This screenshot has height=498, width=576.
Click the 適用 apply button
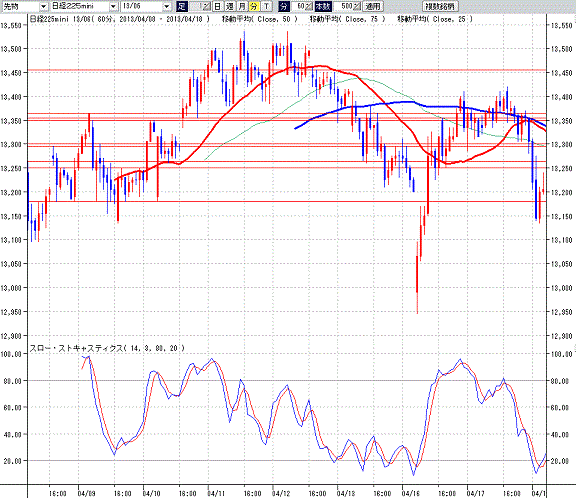click(x=373, y=6)
